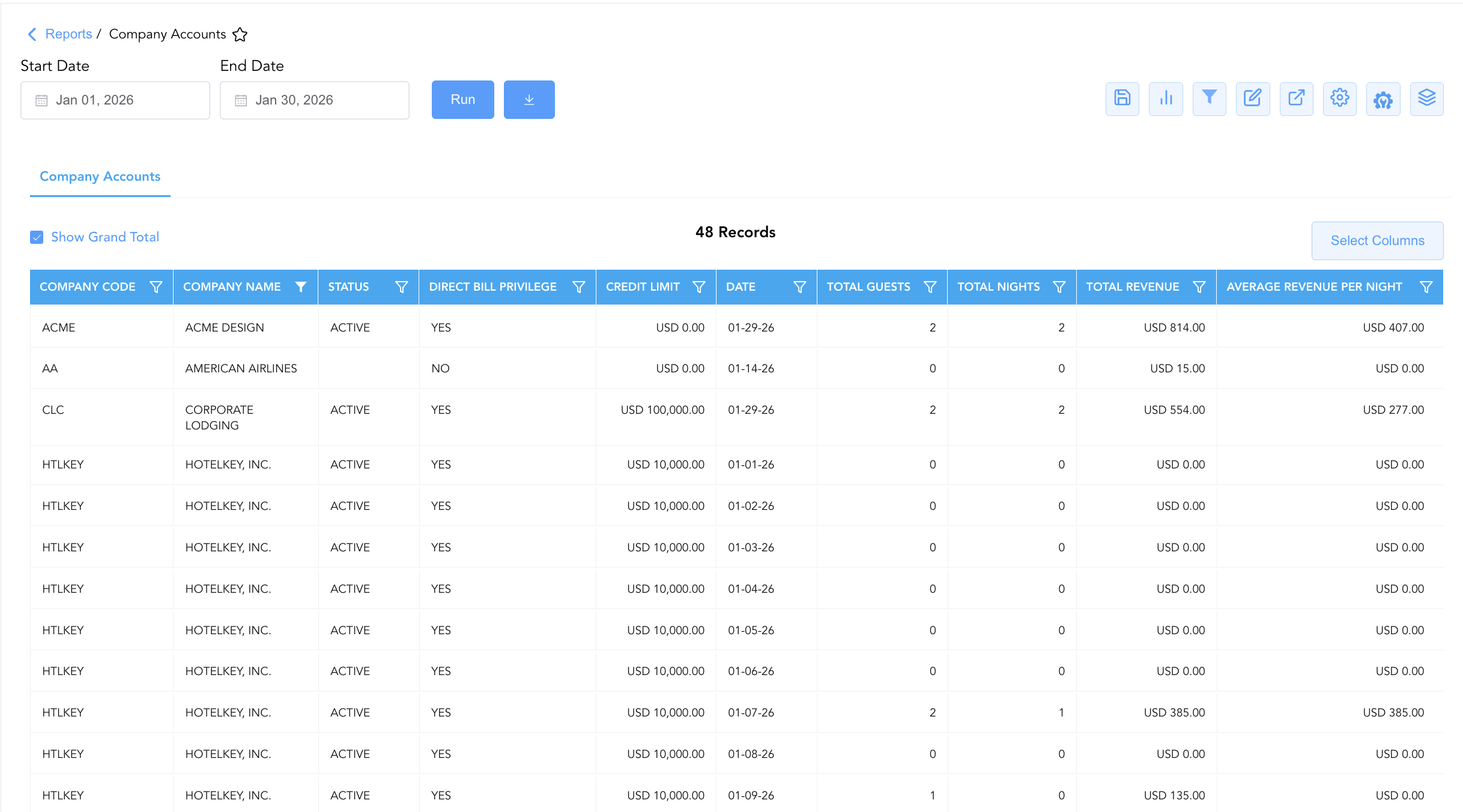Click the layers stack toolbar icon
Screen dimensions: 1463x812
(x=1427, y=99)
